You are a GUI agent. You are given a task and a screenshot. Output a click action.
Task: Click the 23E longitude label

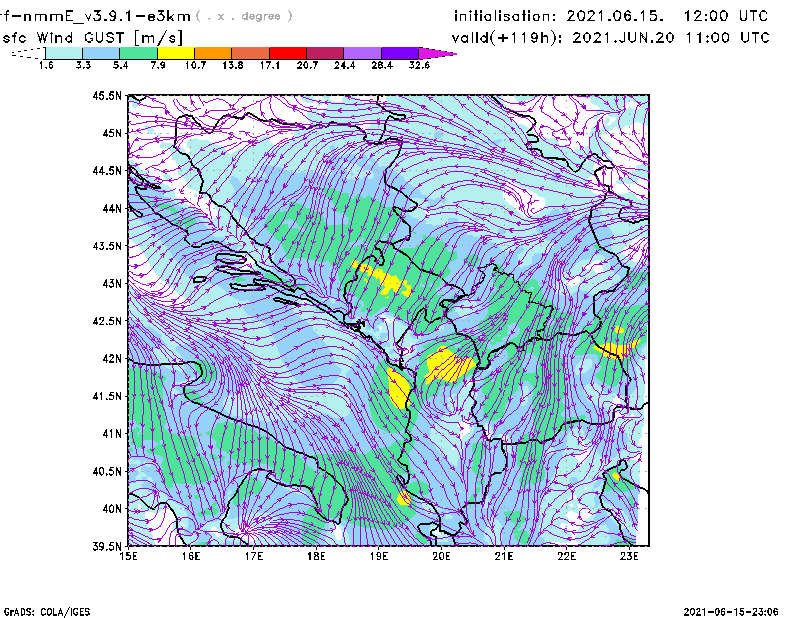coord(629,556)
